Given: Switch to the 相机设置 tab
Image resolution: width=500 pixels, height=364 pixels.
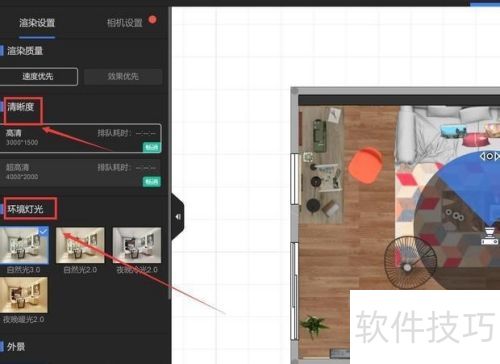Looking at the screenshot, I should click(x=125, y=23).
